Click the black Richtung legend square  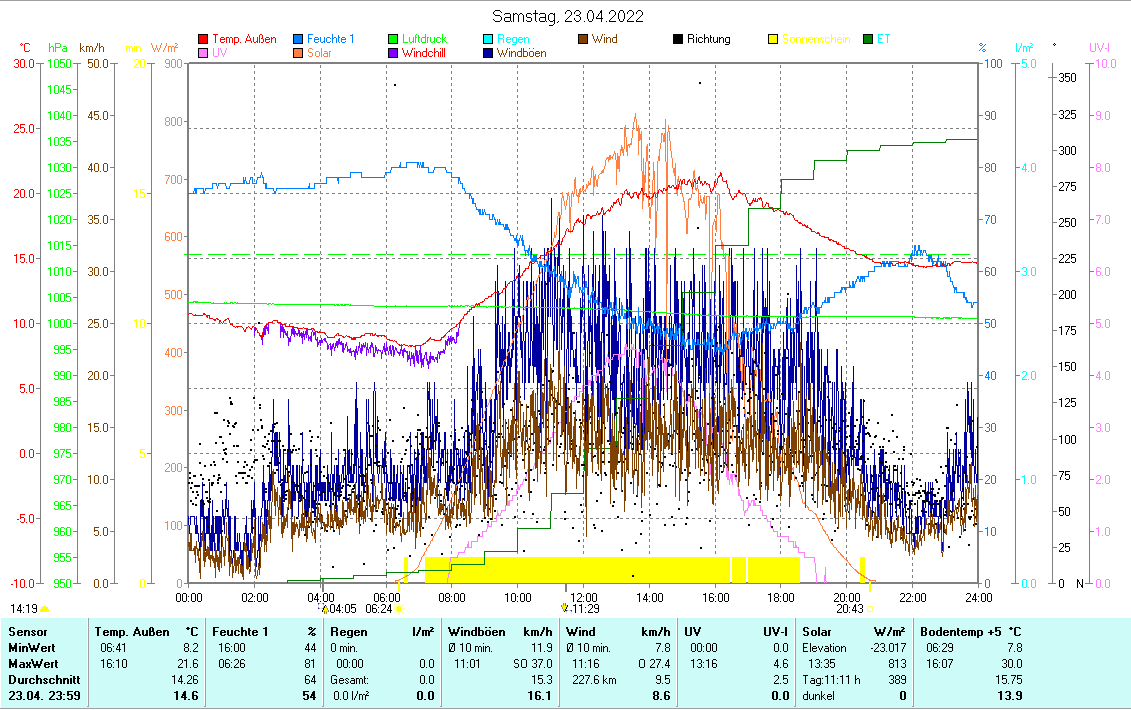click(x=678, y=40)
